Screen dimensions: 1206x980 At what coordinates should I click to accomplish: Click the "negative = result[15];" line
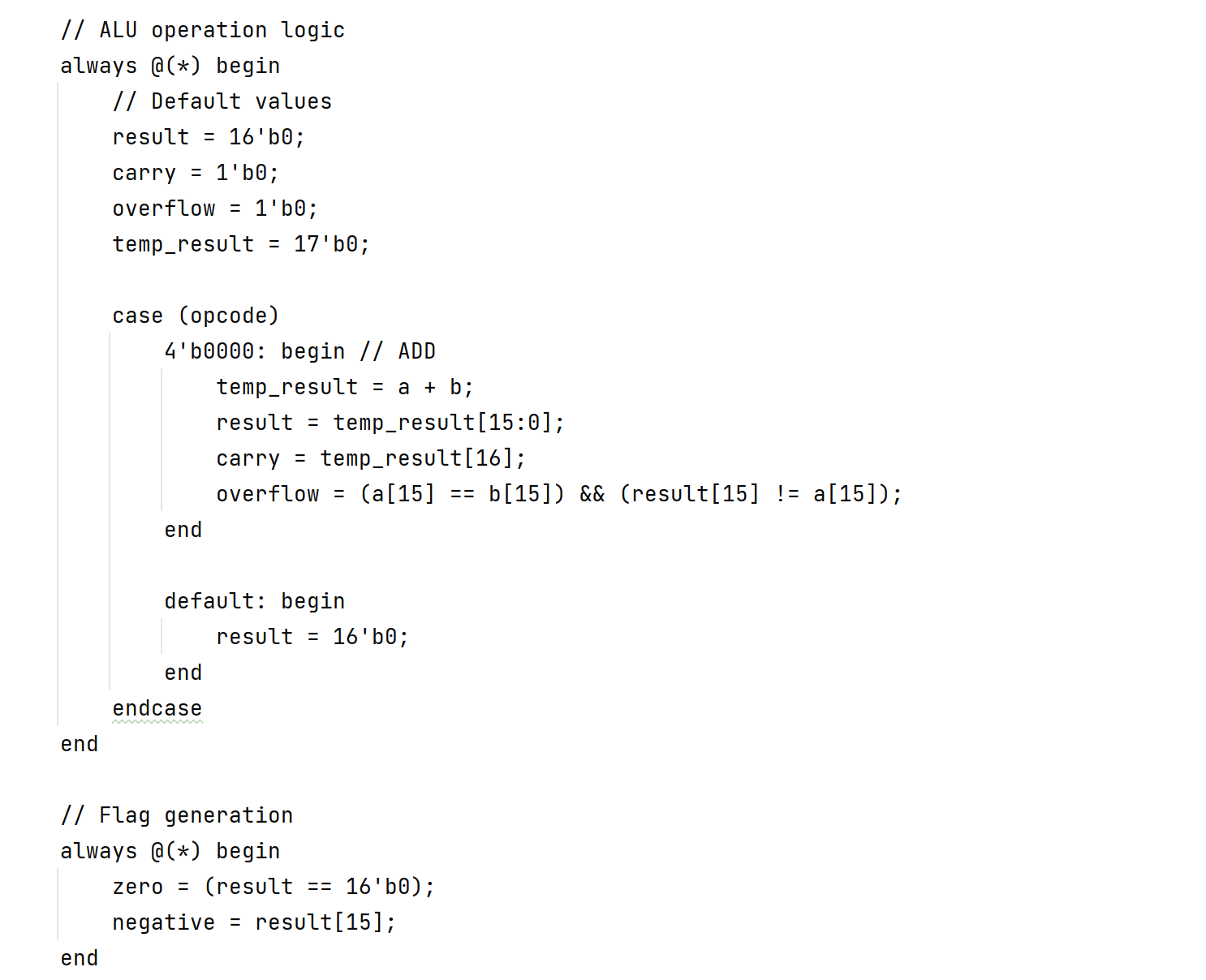click(253, 922)
